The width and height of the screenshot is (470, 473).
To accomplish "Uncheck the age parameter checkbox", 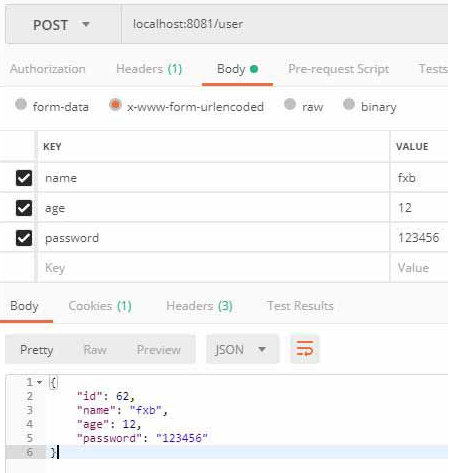I will (24, 208).
